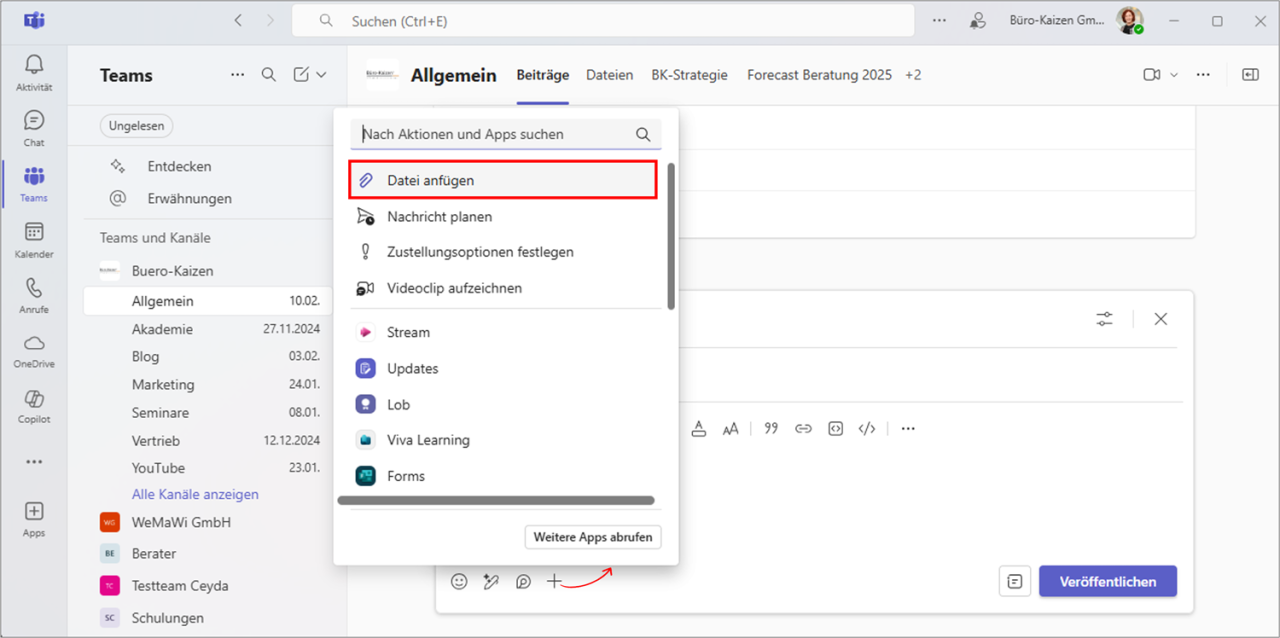Launch Copilot from the left rail

tap(33, 405)
